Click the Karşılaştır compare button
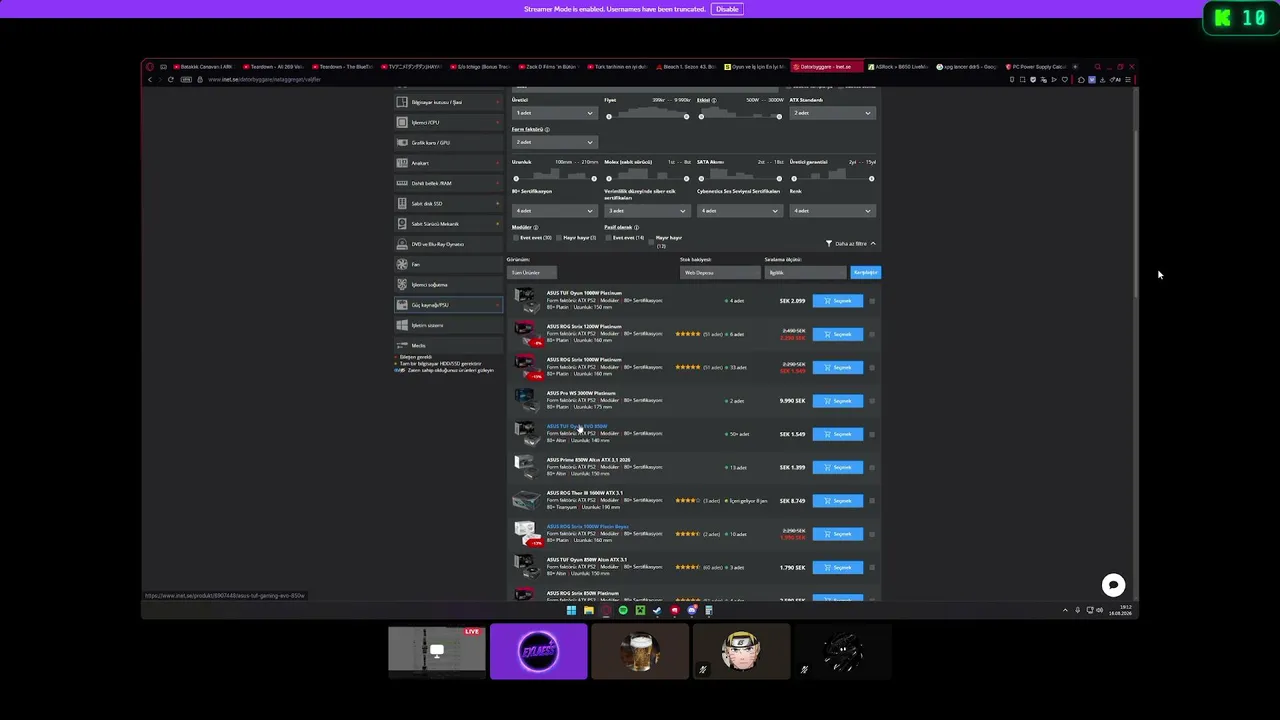The width and height of the screenshot is (1280, 720). pyautogui.click(x=865, y=272)
